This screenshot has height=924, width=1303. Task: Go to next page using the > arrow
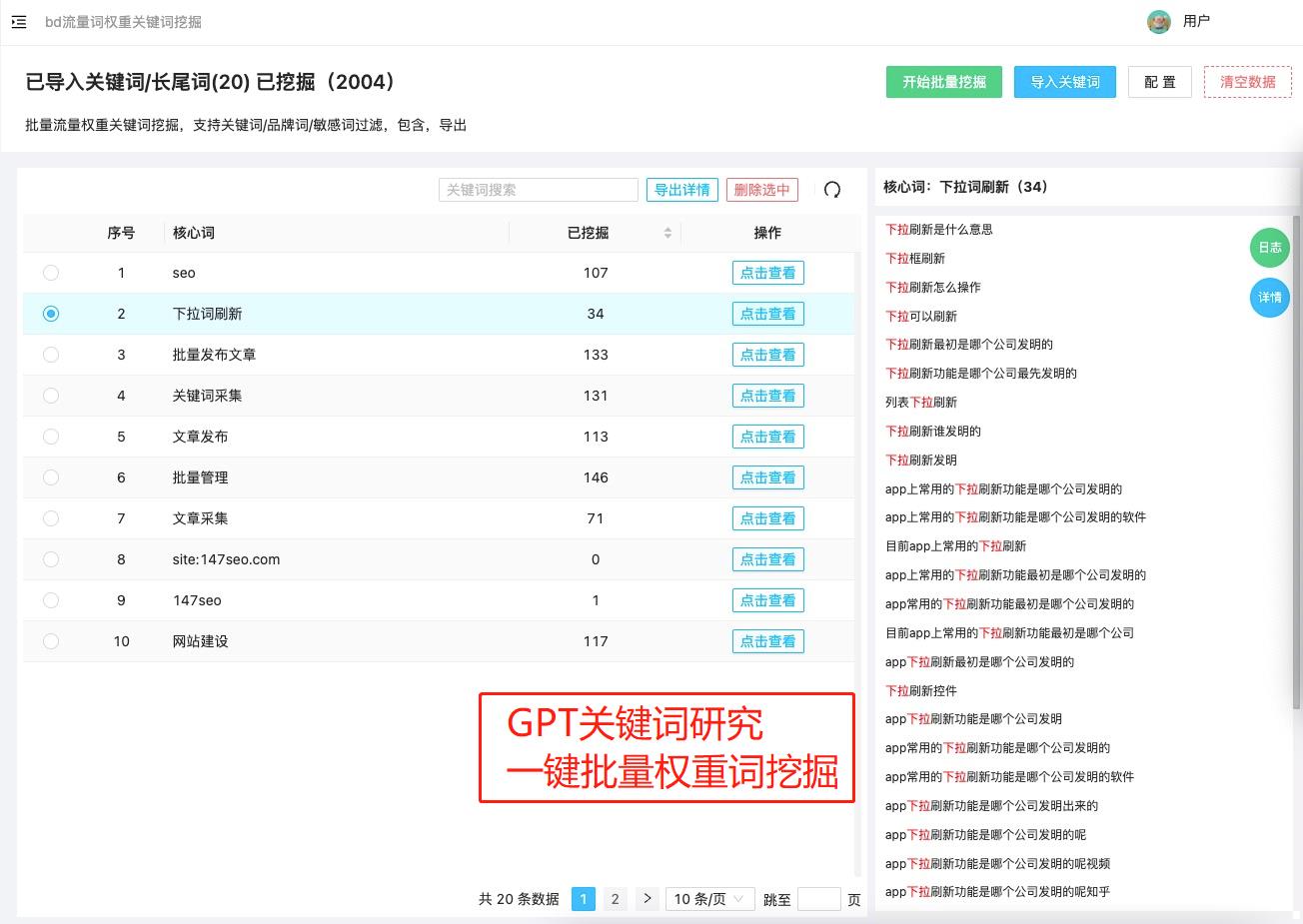click(647, 898)
